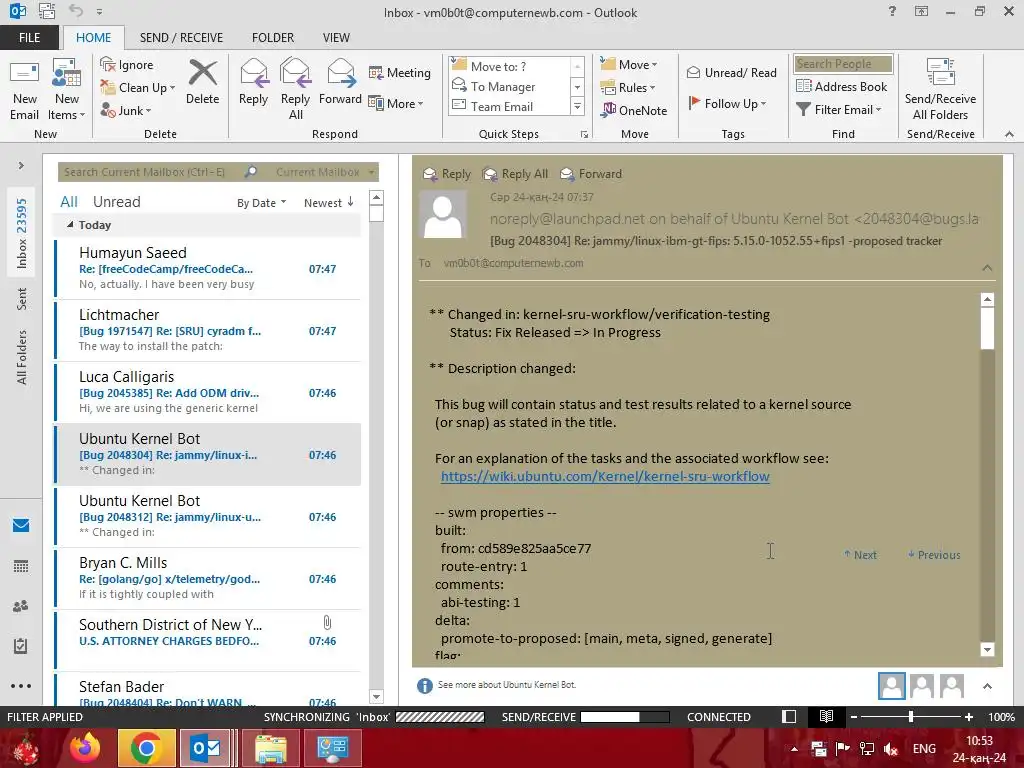Choose the To Manager quick step
The image size is (1024, 768).
tap(510, 86)
